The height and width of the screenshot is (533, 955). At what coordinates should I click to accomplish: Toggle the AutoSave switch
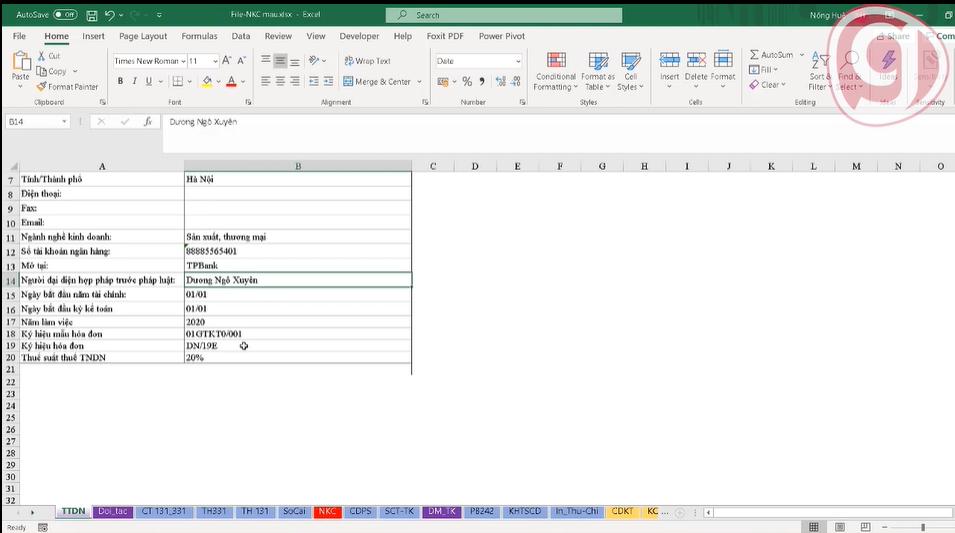64,15
